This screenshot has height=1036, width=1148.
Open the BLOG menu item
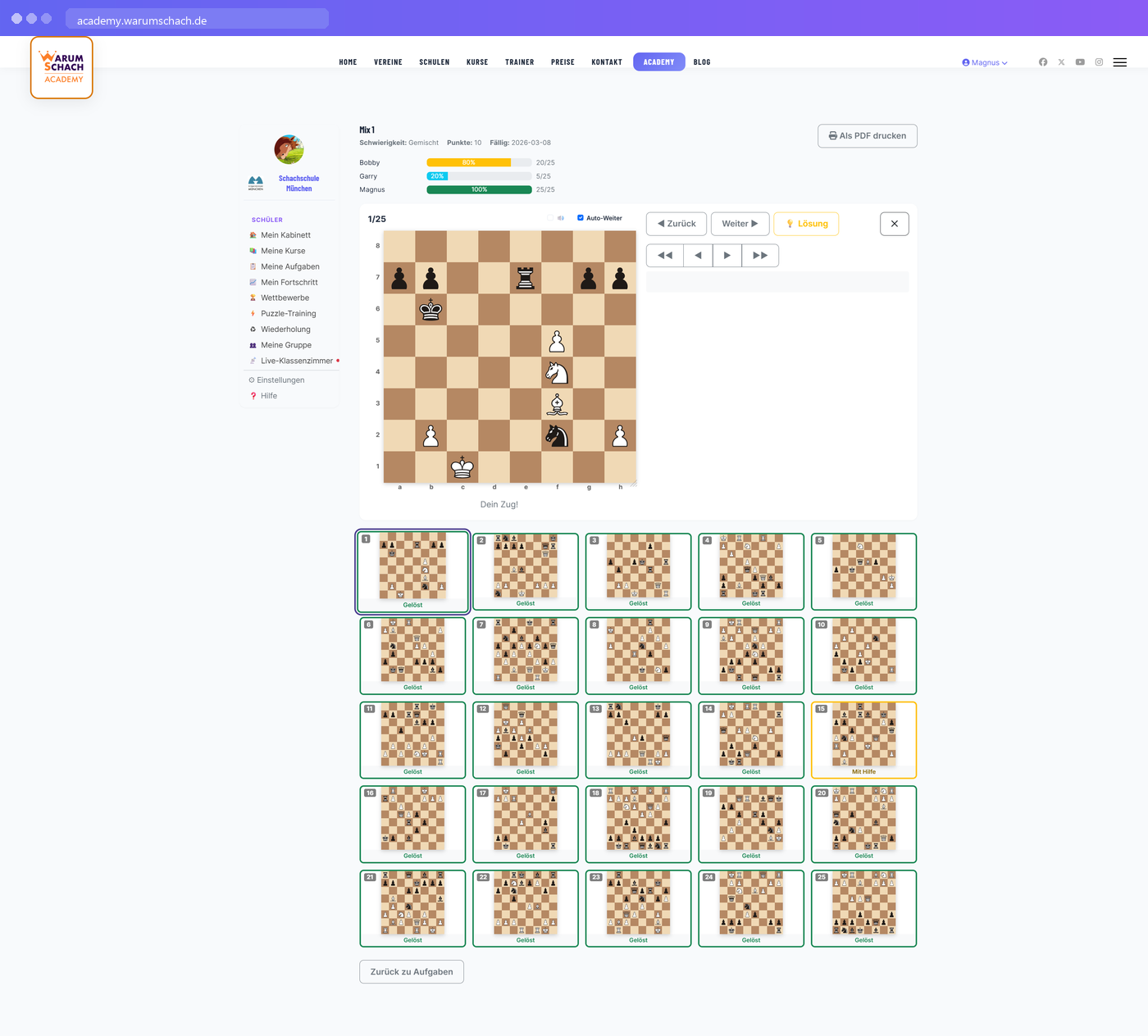(702, 62)
